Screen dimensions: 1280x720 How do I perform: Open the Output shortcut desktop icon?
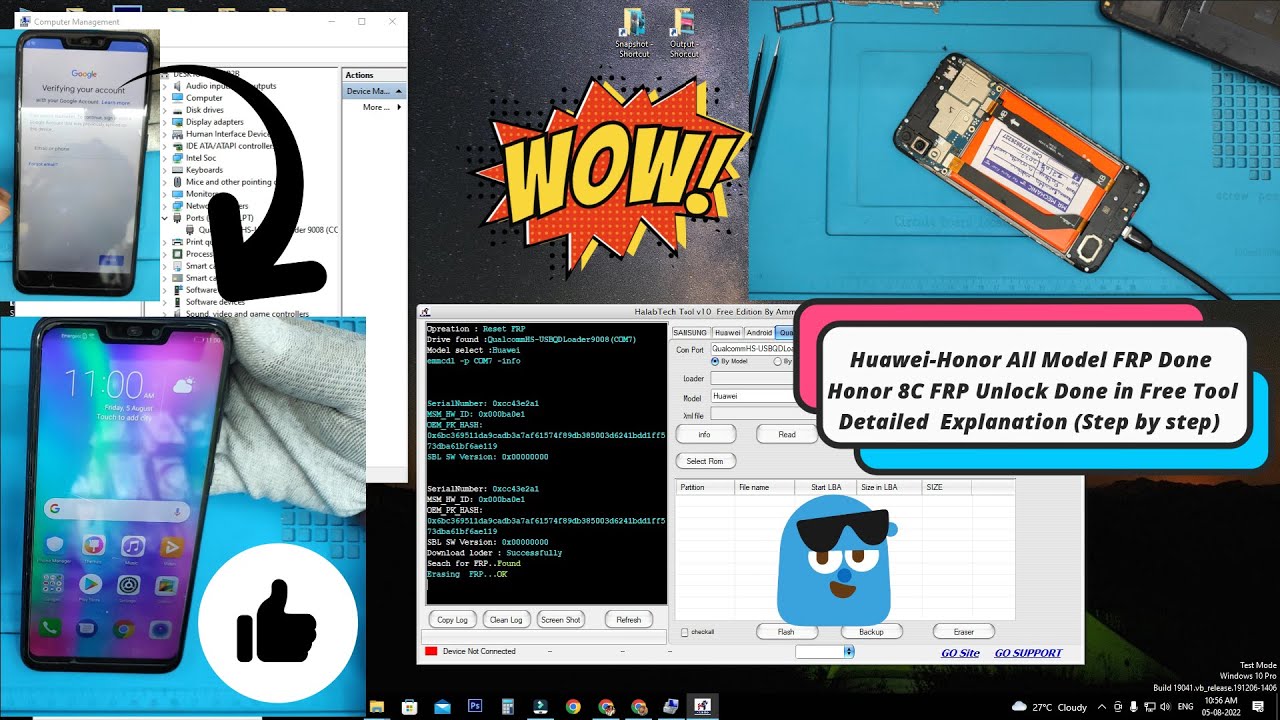click(x=684, y=33)
